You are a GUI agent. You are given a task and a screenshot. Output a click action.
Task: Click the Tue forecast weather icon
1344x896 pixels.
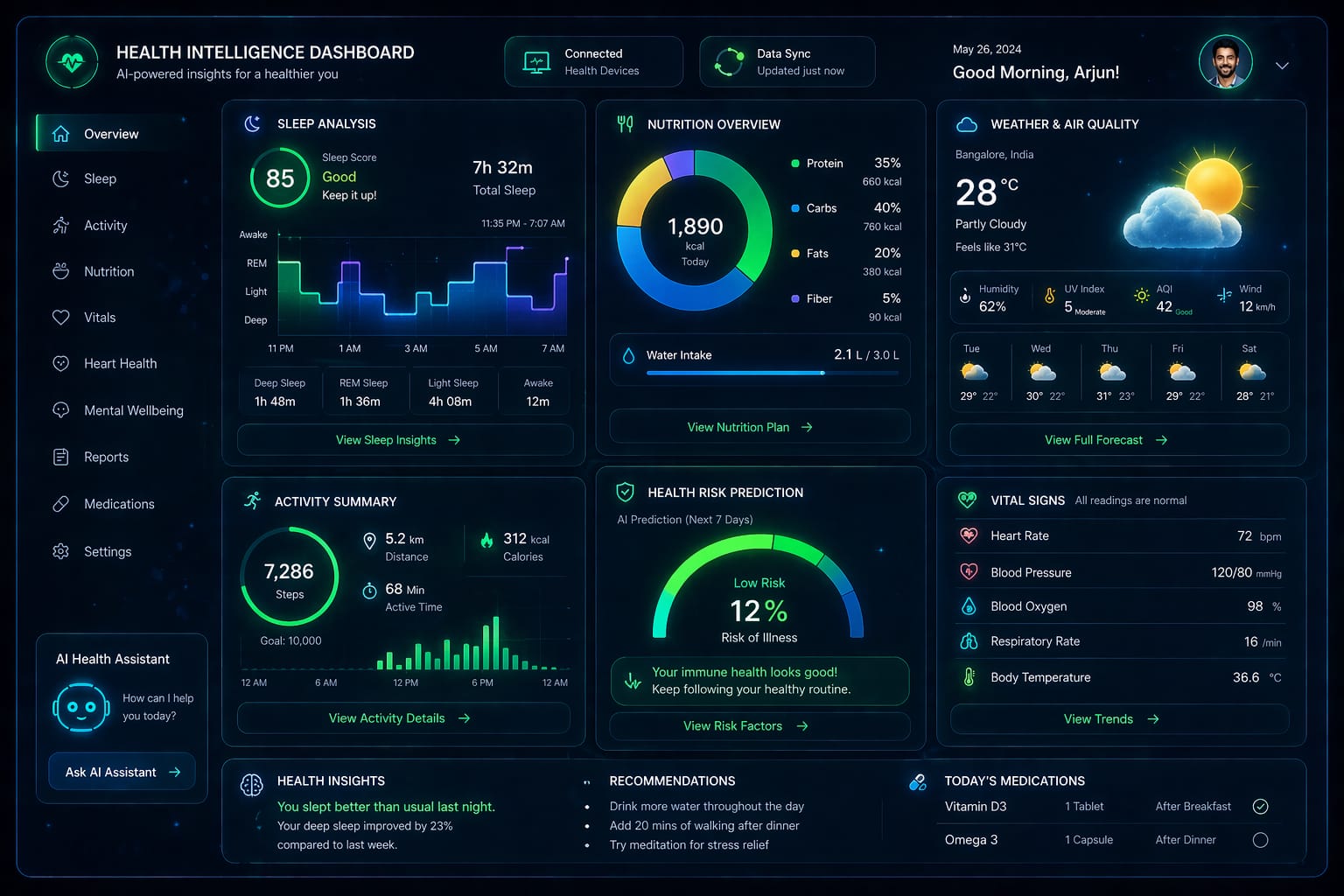coord(974,372)
